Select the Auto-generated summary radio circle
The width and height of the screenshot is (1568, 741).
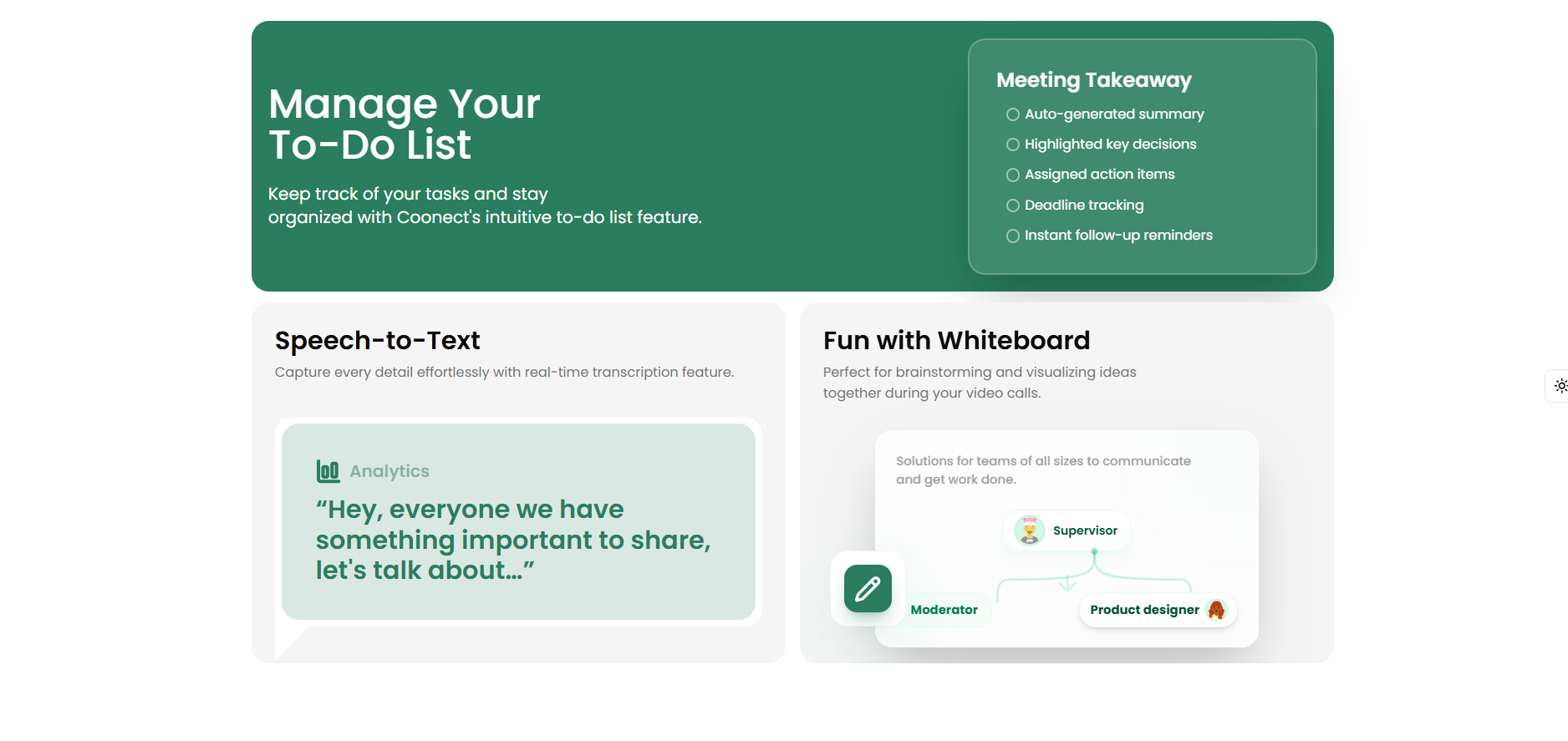[1013, 114]
